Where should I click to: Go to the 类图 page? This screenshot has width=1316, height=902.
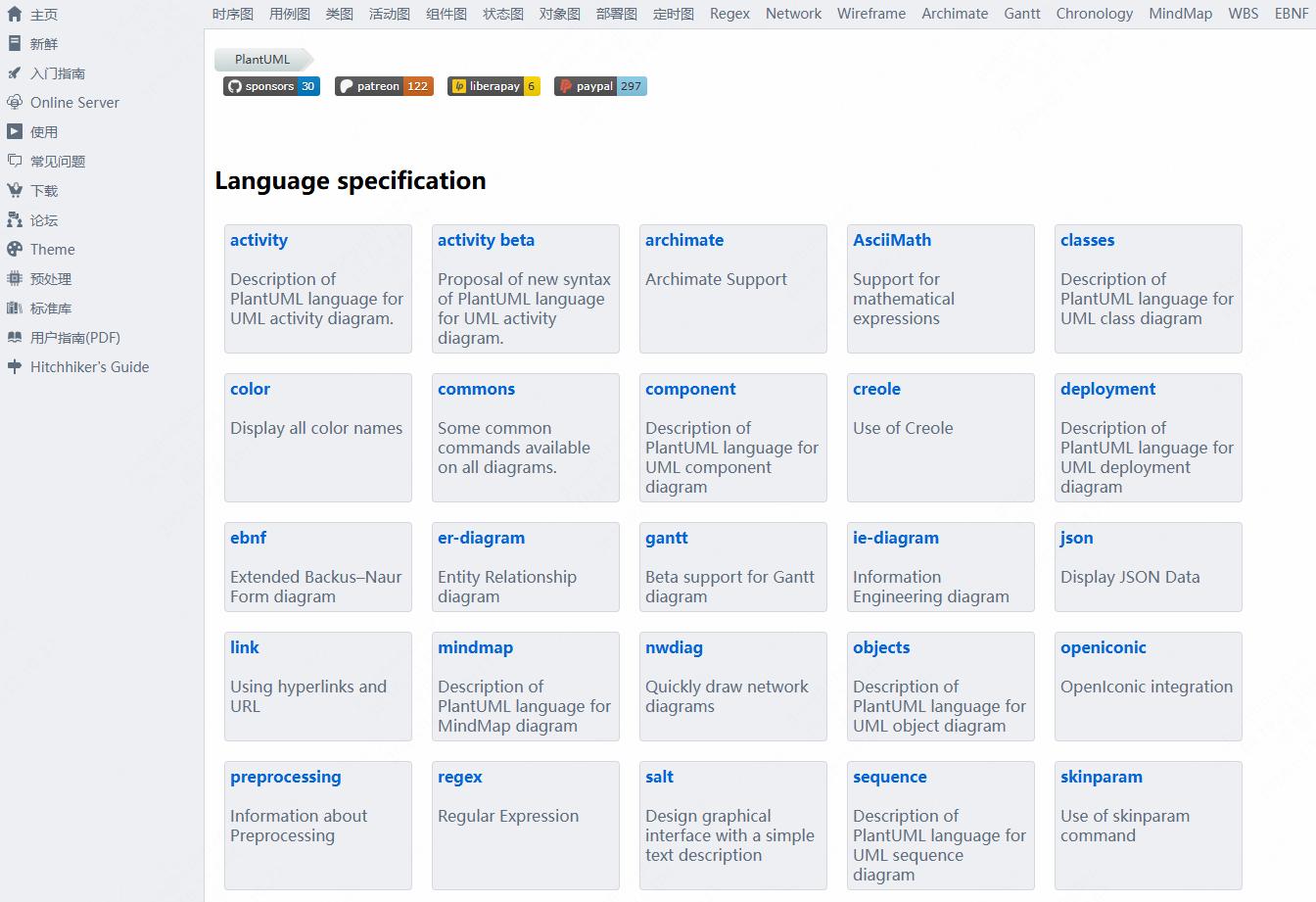pyautogui.click(x=339, y=14)
